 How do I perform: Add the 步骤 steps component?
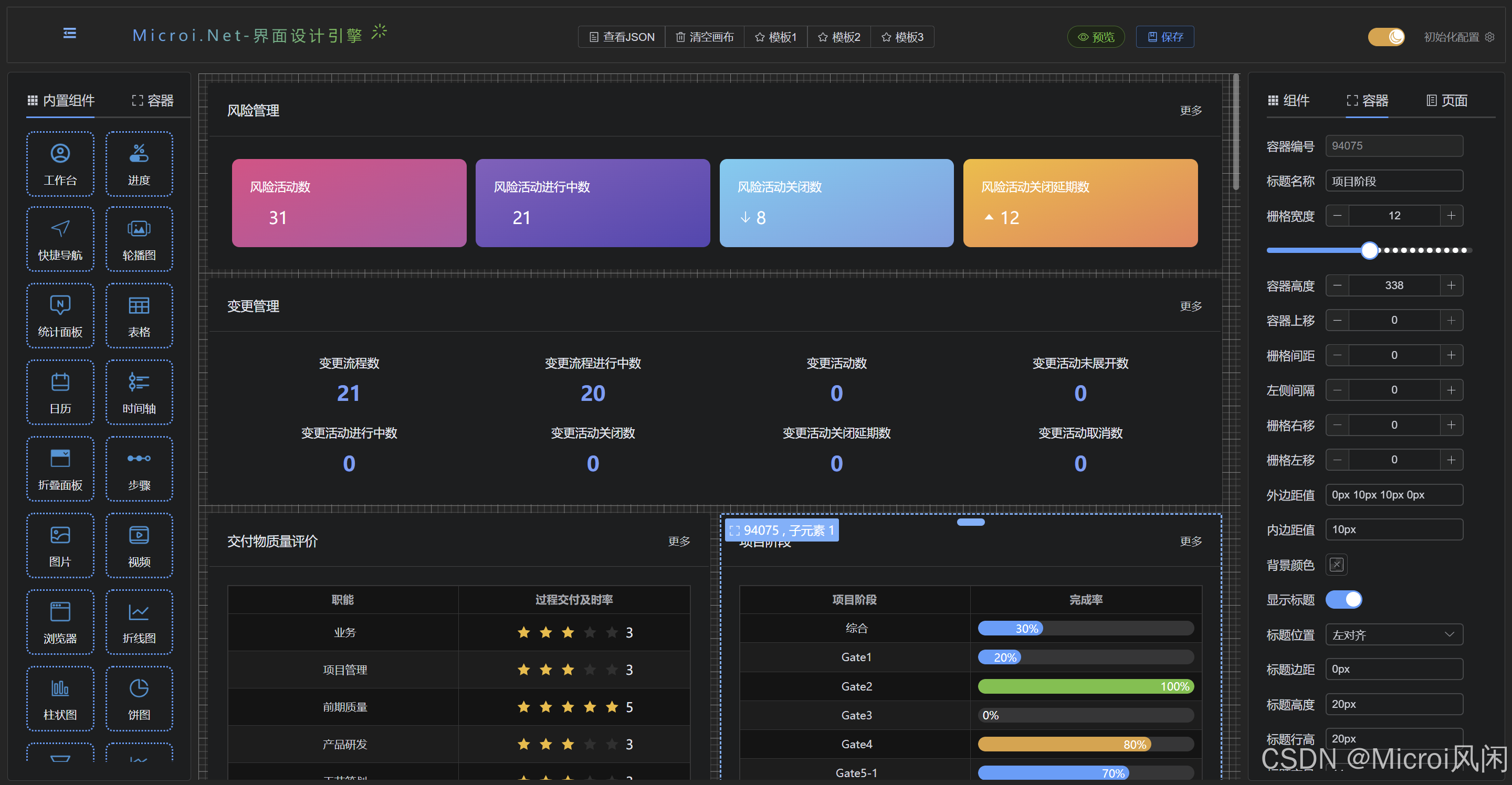[139, 469]
